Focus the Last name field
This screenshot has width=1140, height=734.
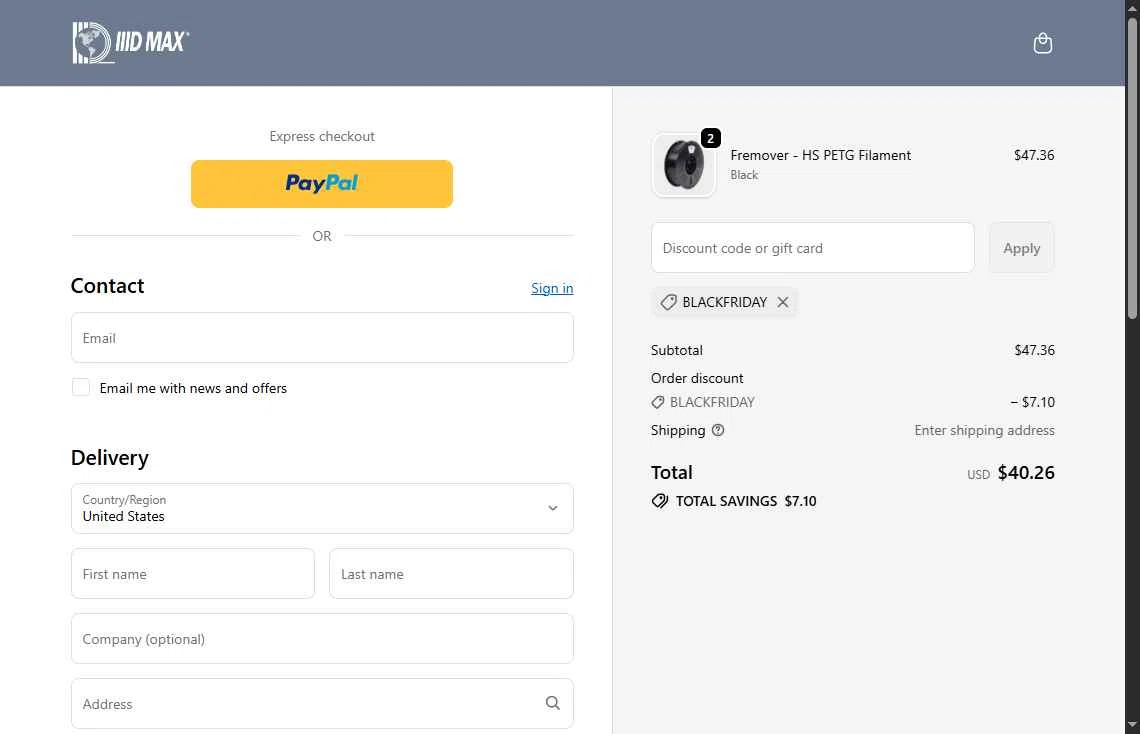point(451,573)
